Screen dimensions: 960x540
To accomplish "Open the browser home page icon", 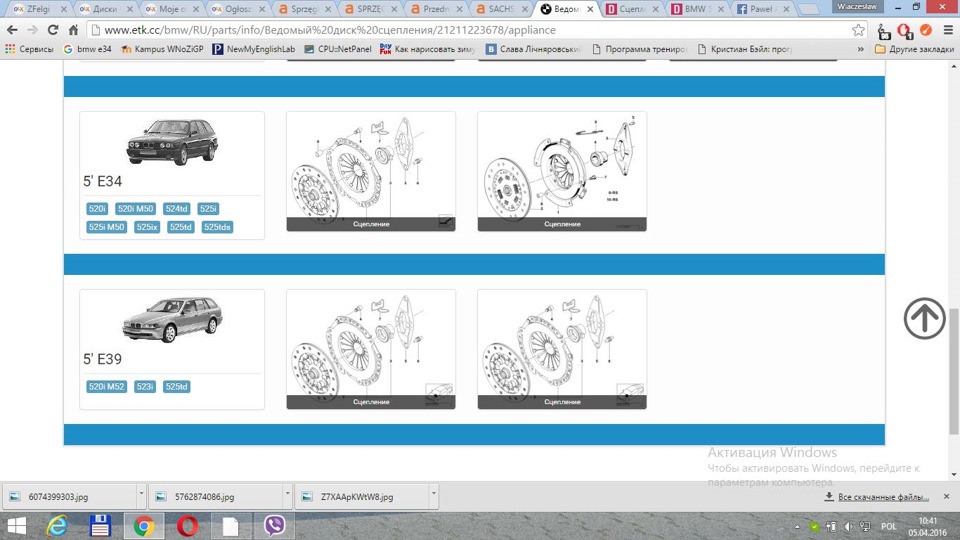I will (73, 29).
